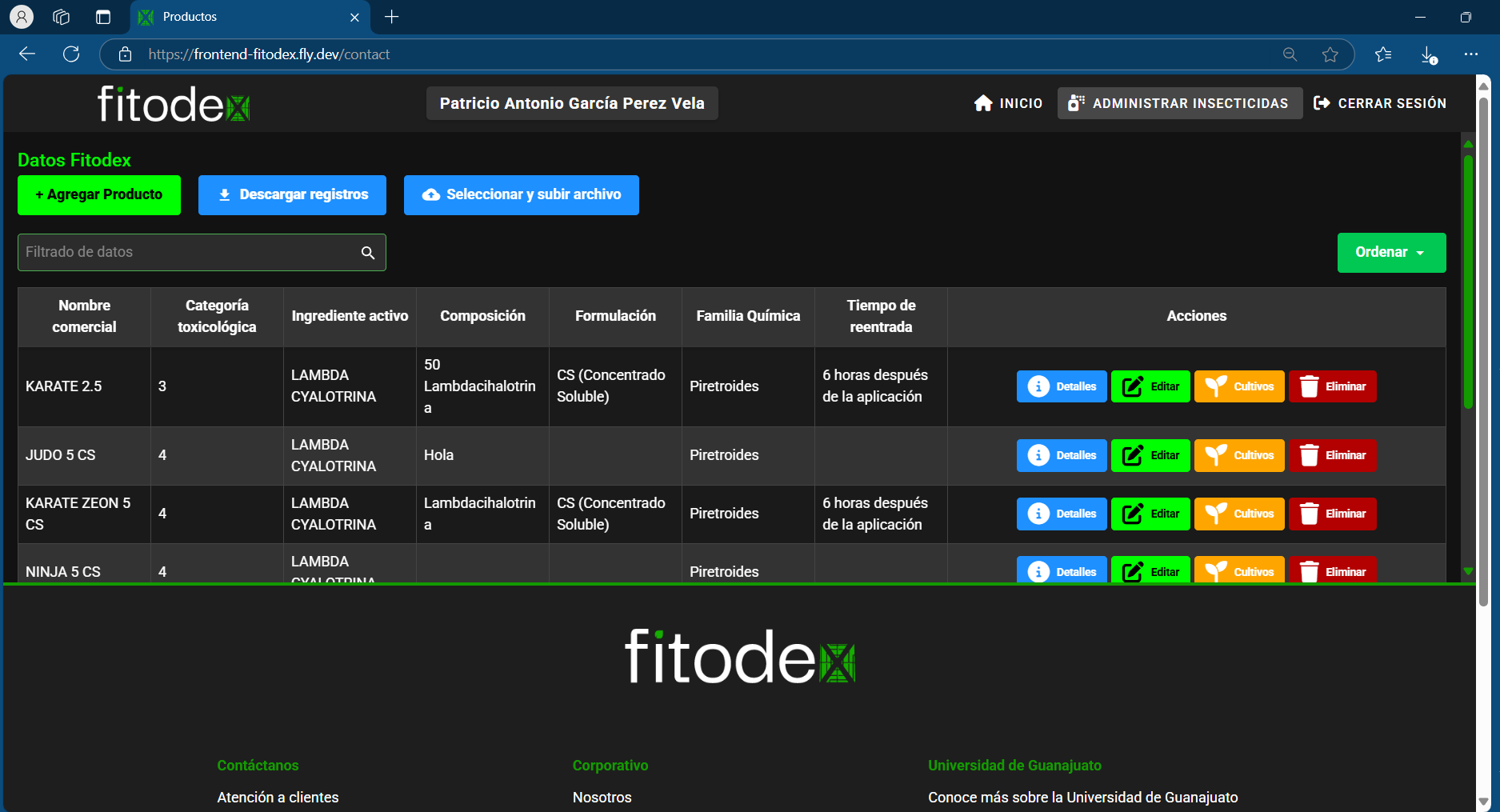Click Descargar registros button
The width and height of the screenshot is (1500, 812).
click(292, 195)
